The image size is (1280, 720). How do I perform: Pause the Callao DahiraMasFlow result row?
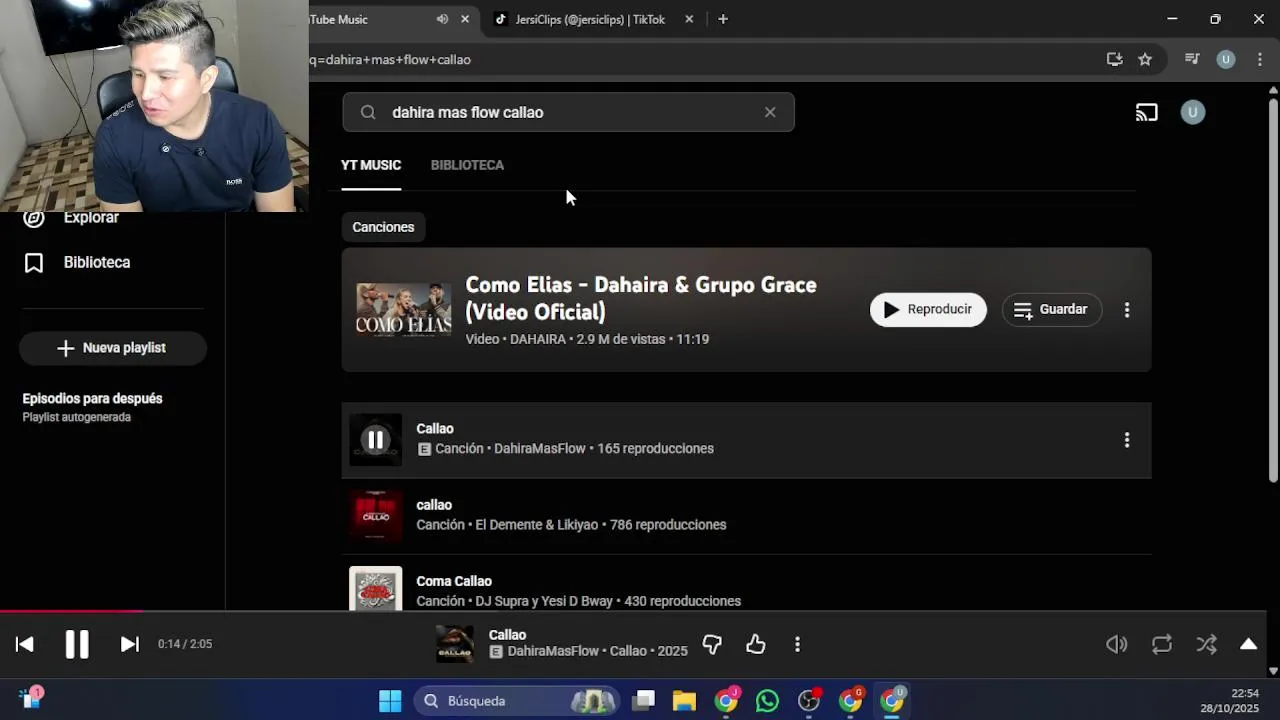375,440
